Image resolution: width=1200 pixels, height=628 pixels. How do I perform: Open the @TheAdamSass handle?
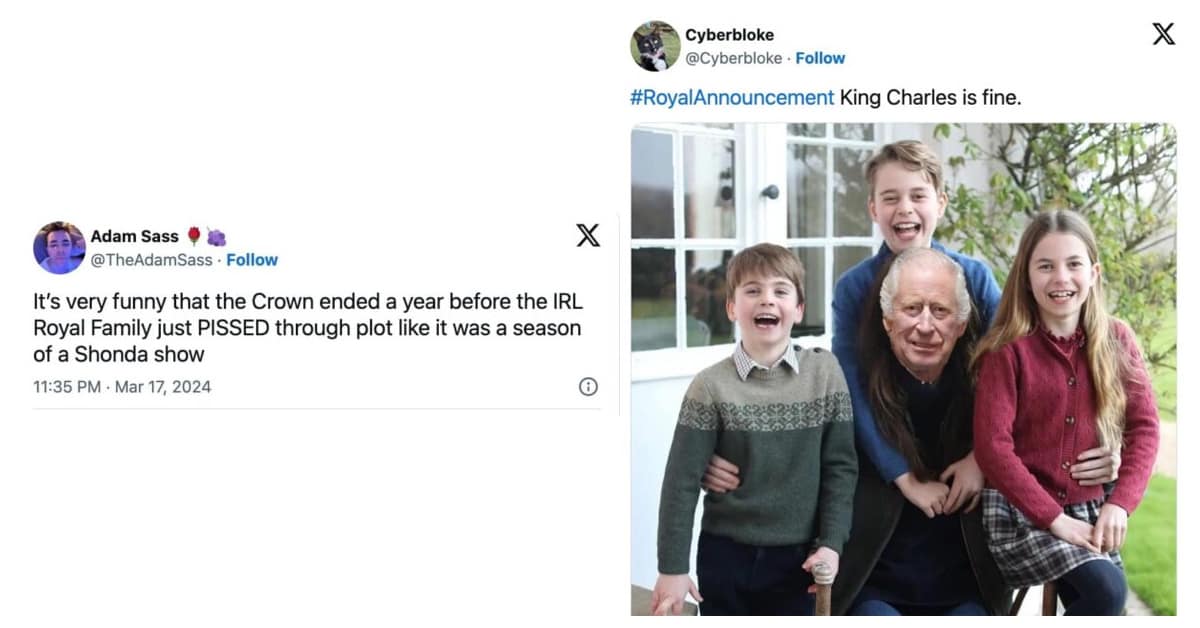click(151, 260)
